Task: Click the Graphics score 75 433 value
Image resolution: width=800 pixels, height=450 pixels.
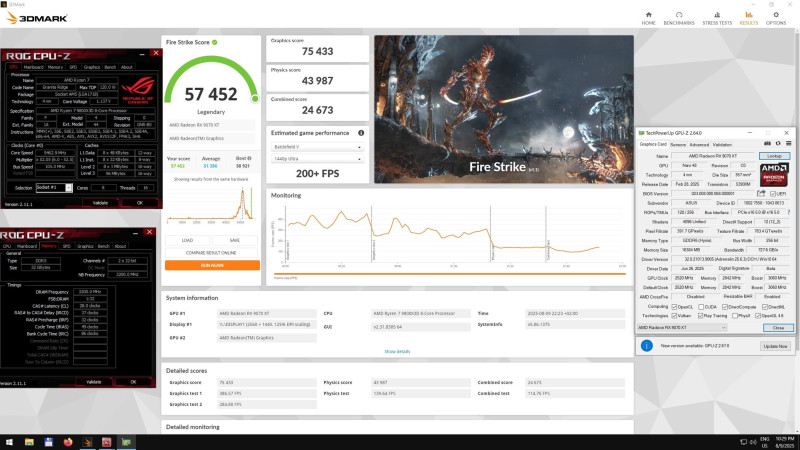Action: point(317,52)
